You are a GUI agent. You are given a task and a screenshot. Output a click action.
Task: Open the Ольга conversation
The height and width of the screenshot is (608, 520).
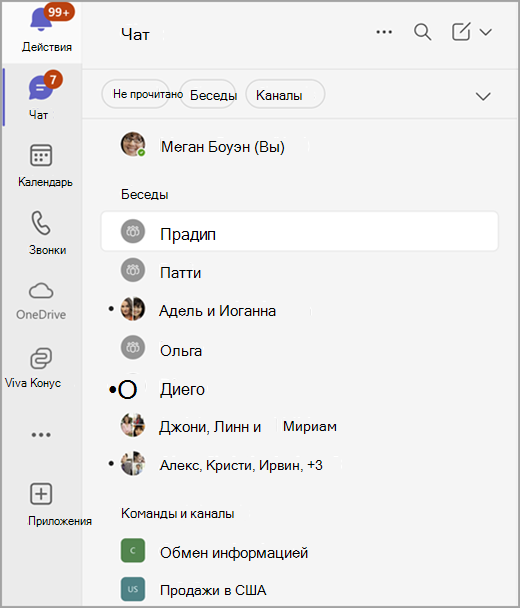click(299, 350)
